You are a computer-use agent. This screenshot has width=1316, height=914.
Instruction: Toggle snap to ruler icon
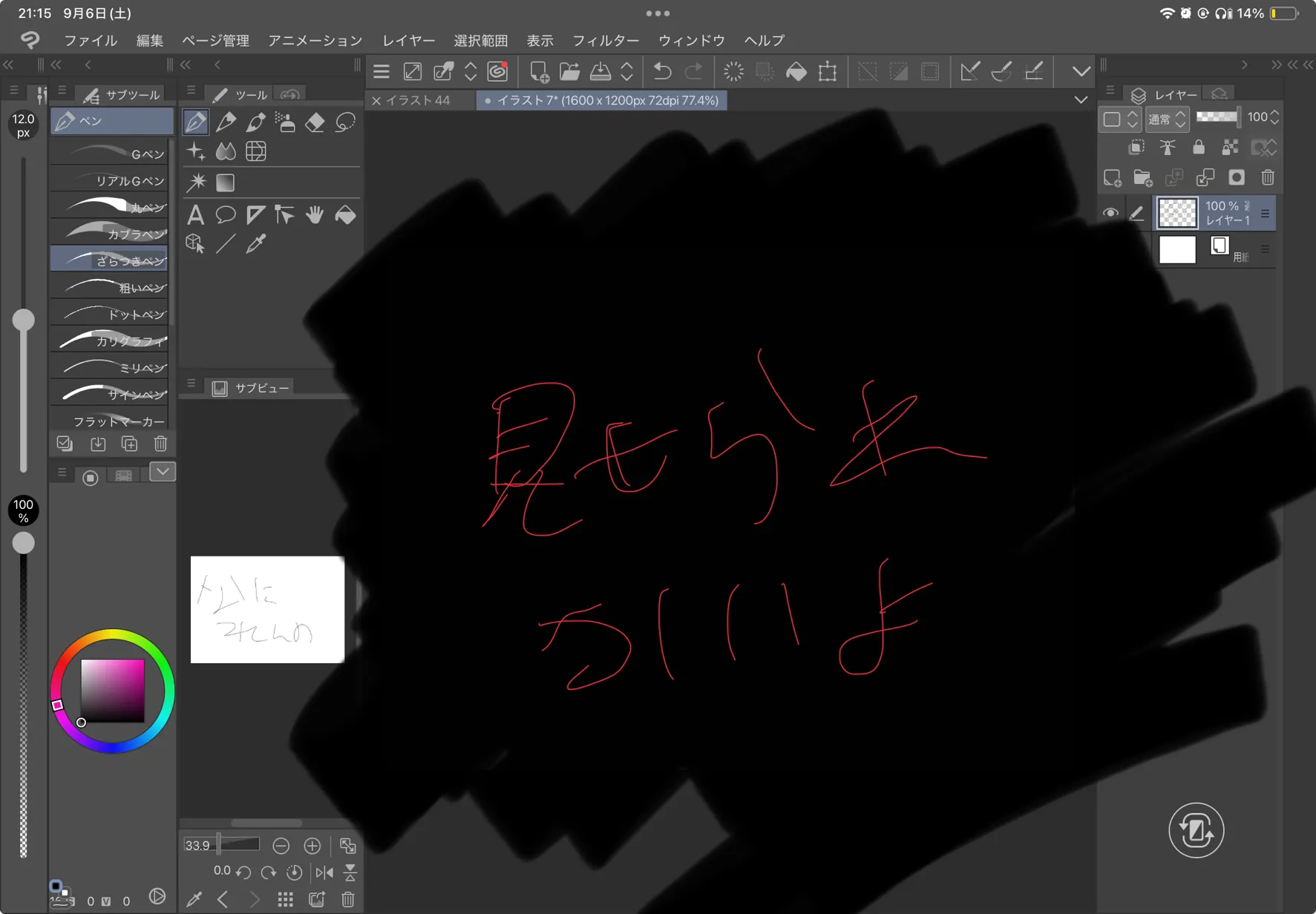click(970, 71)
